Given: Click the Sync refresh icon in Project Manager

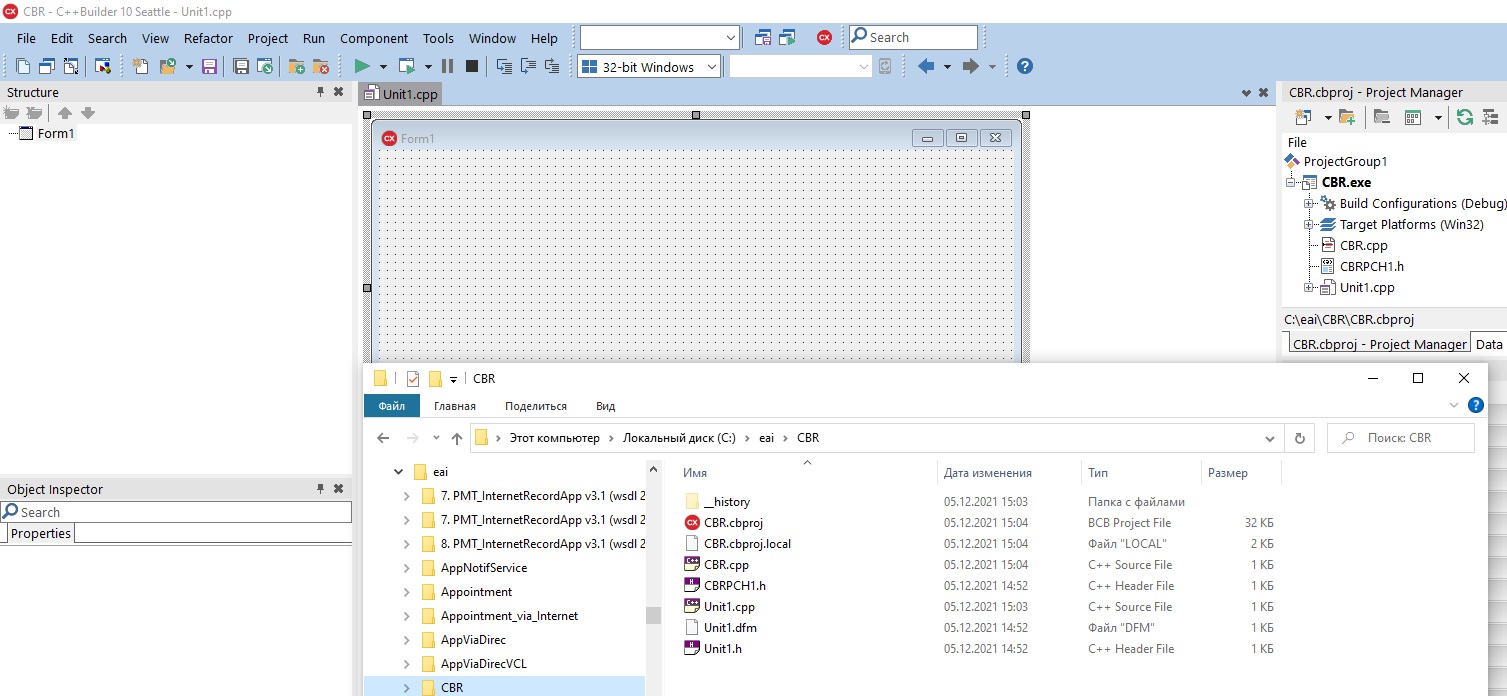Looking at the screenshot, I should [1465, 117].
